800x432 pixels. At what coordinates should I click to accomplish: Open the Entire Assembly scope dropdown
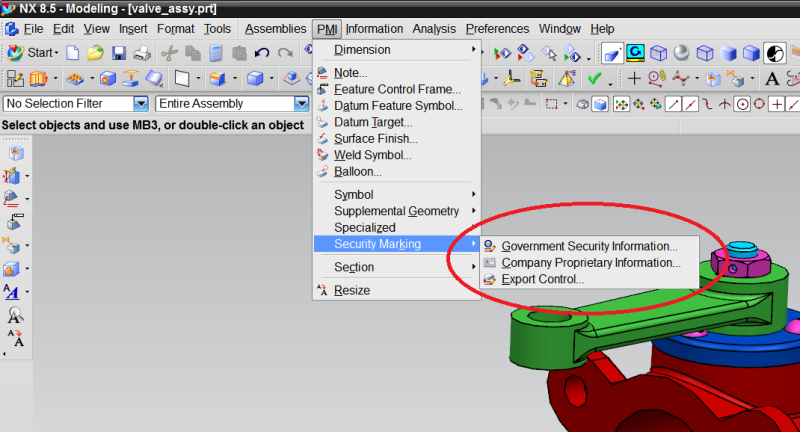[x=302, y=104]
